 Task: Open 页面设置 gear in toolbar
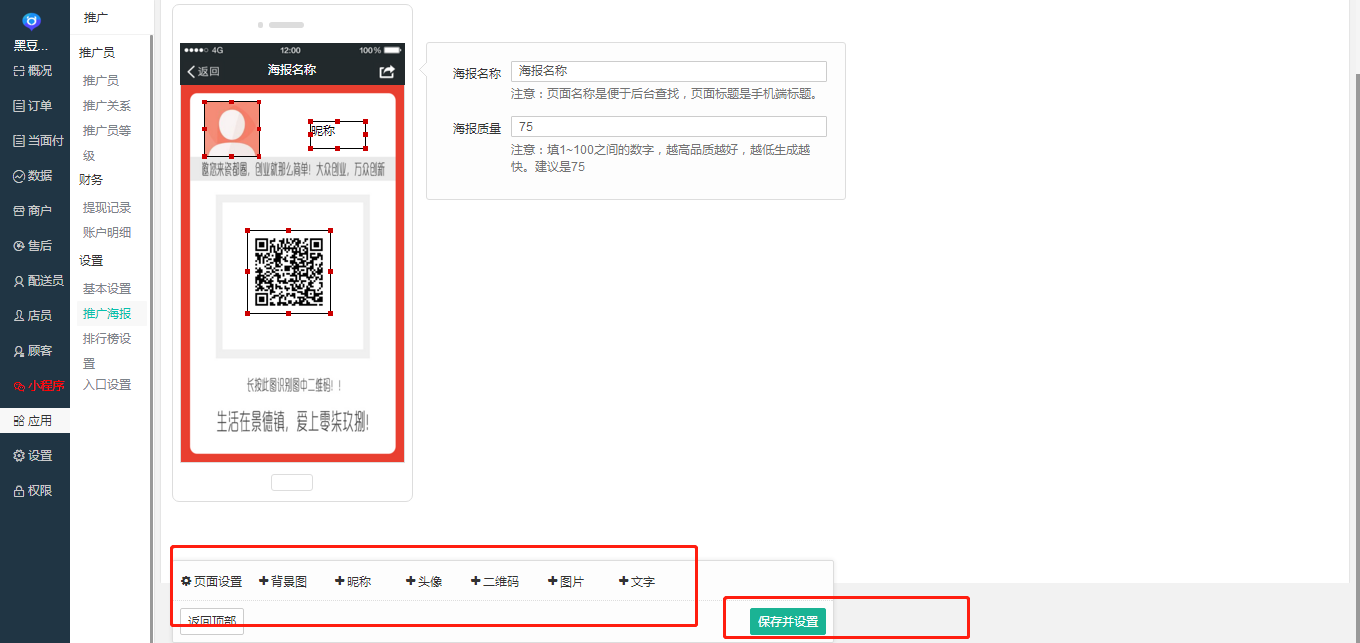point(211,581)
